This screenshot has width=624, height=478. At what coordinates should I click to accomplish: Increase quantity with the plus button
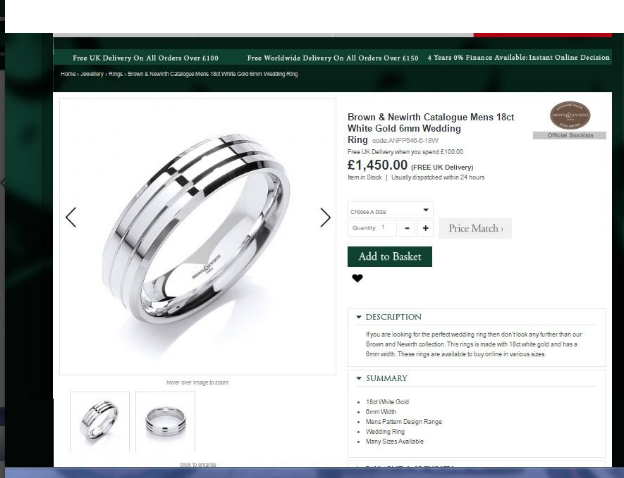point(425,228)
